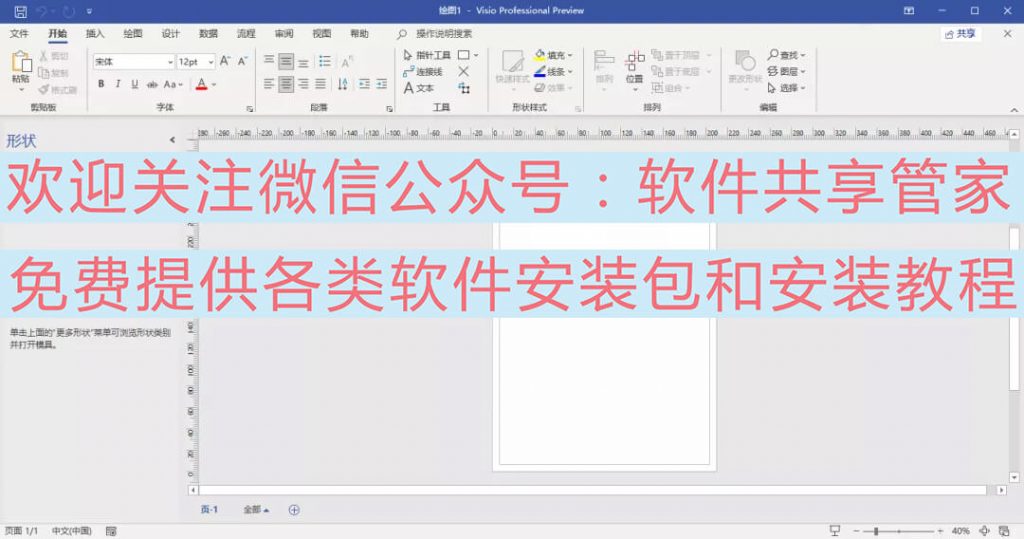Apply the red font color A button
Screen dimensions: 1024x539
(x=201, y=84)
